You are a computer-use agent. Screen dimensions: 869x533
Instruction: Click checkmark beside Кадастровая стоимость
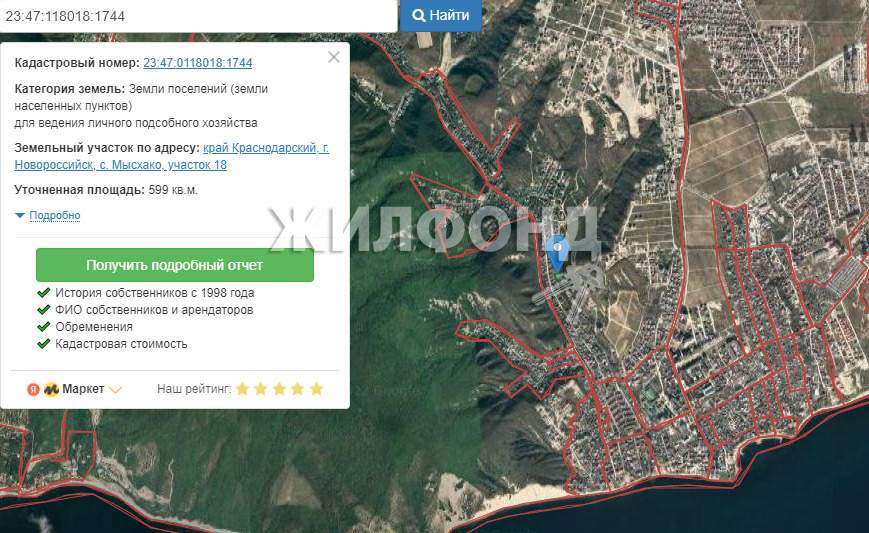point(43,344)
